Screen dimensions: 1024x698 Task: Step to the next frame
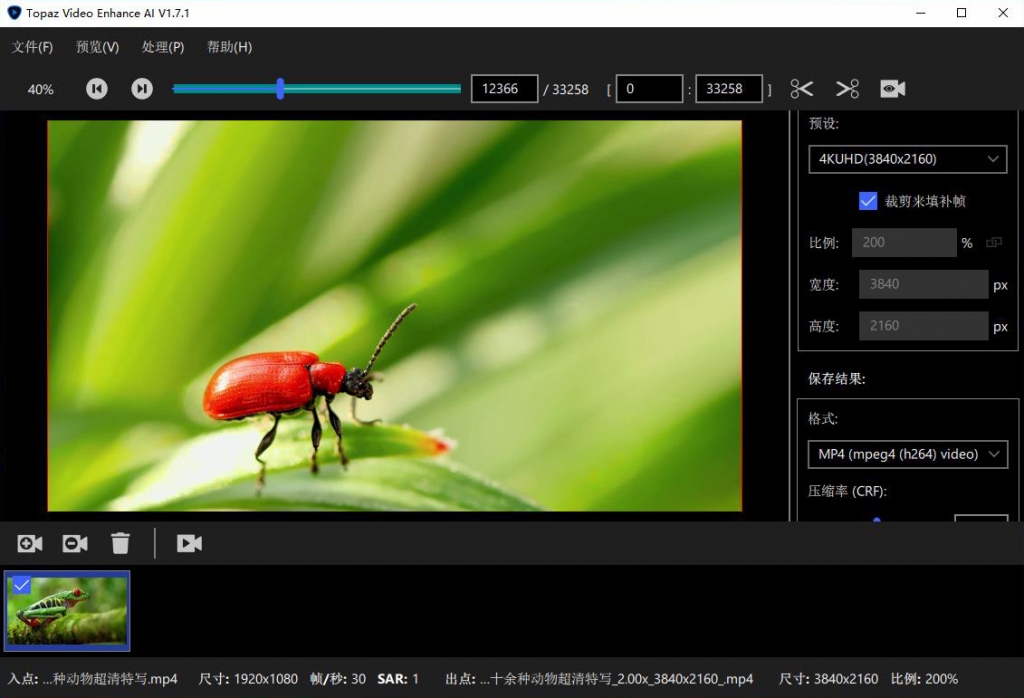click(142, 89)
